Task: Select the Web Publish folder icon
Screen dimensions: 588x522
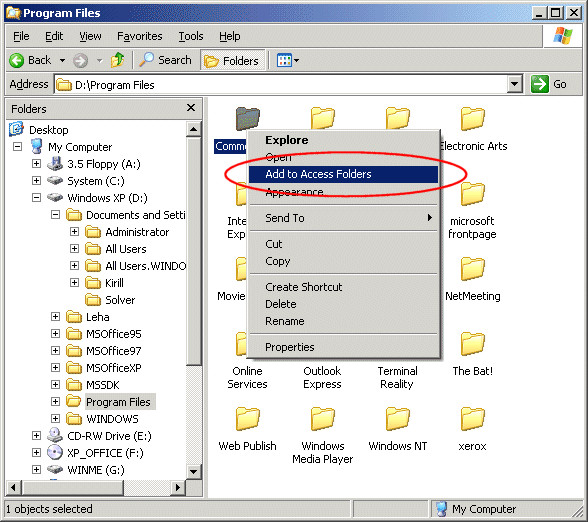Action: tap(248, 418)
